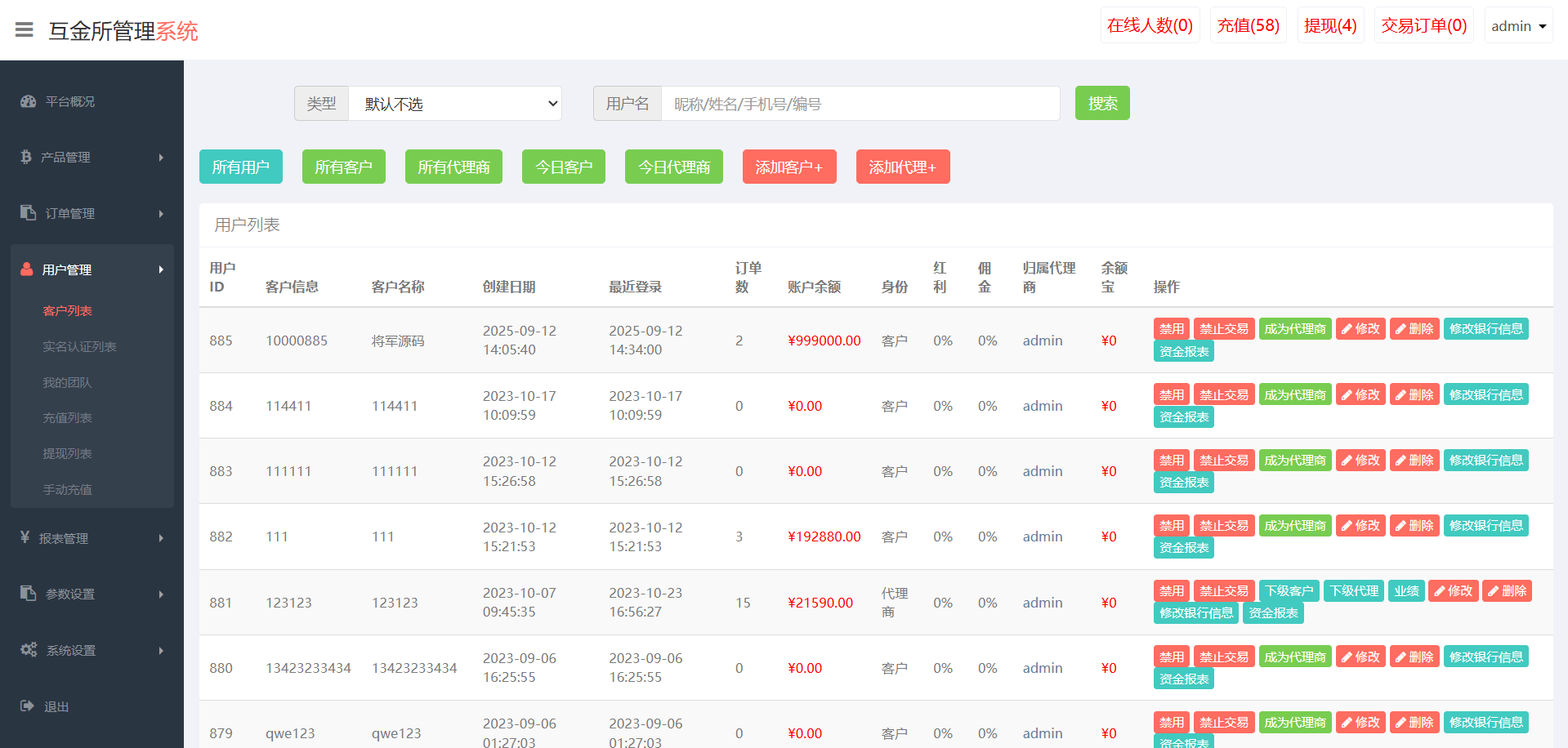Image resolution: width=1568 pixels, height=748 pixels.
Task: Open the 类型 dropdown selector
Action: pyautogui.click(x=454, y=104)
